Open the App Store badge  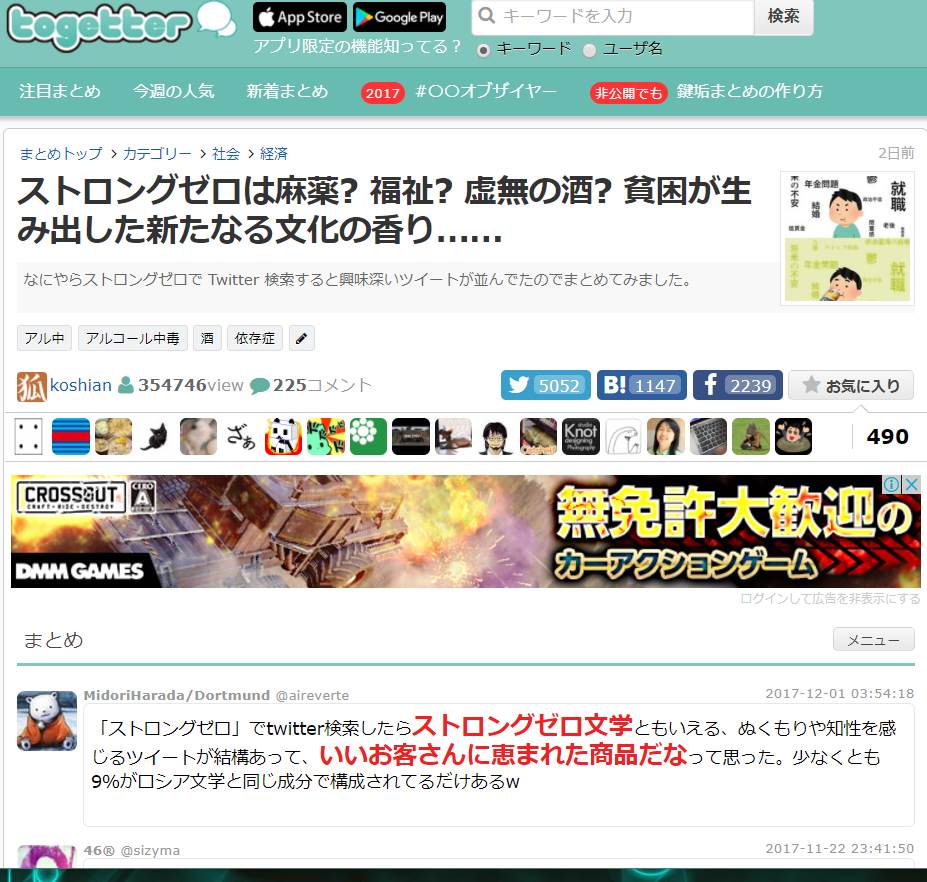click(300, 17)
